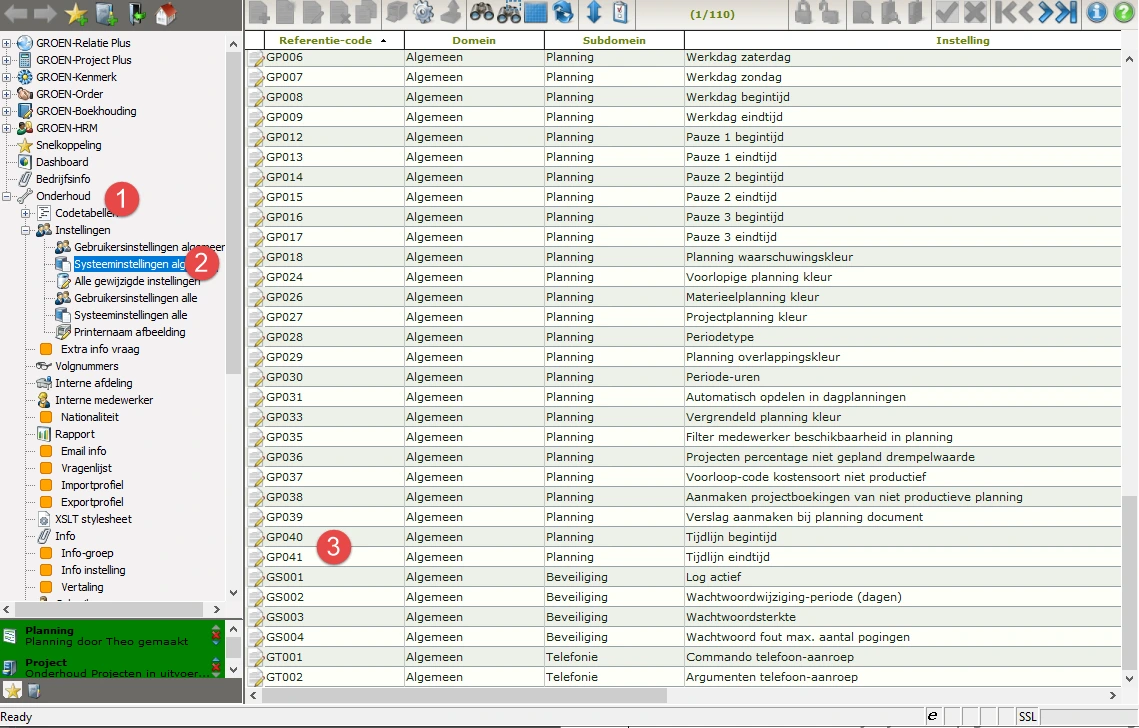Click the house home icon
Viewport: 1139px width, 728px height.
[x=166, y=13]
